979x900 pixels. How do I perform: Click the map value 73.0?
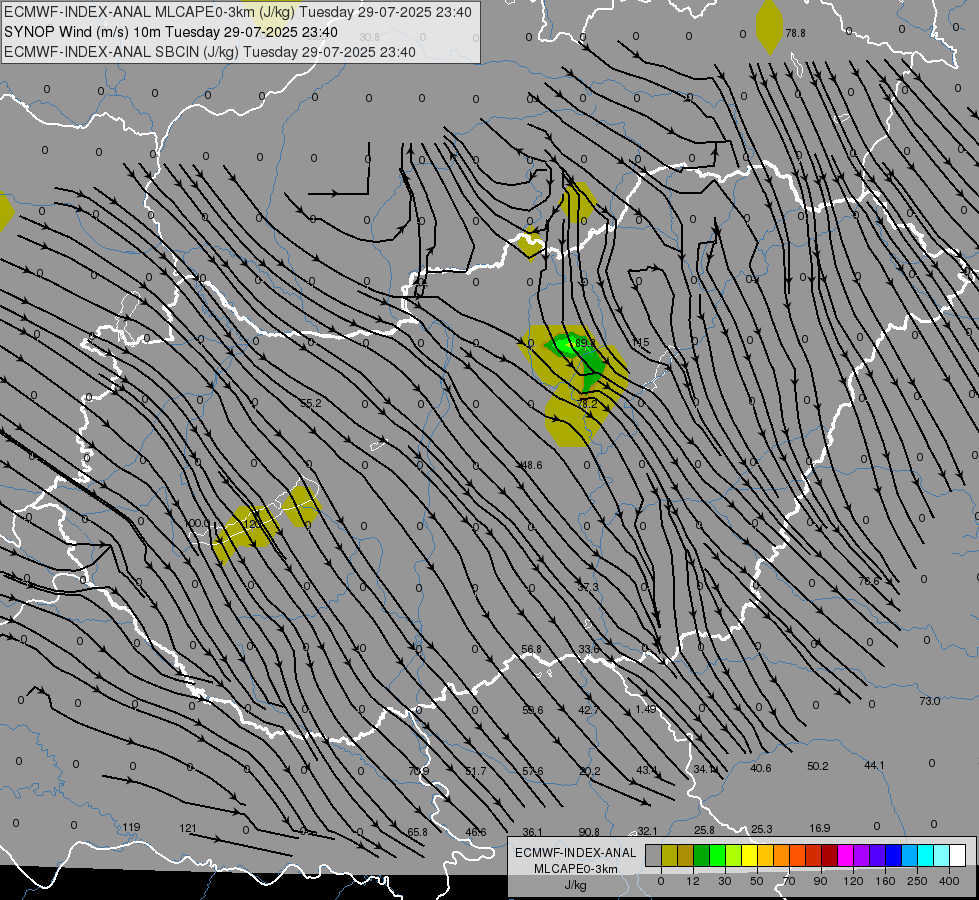click(930, 701)
